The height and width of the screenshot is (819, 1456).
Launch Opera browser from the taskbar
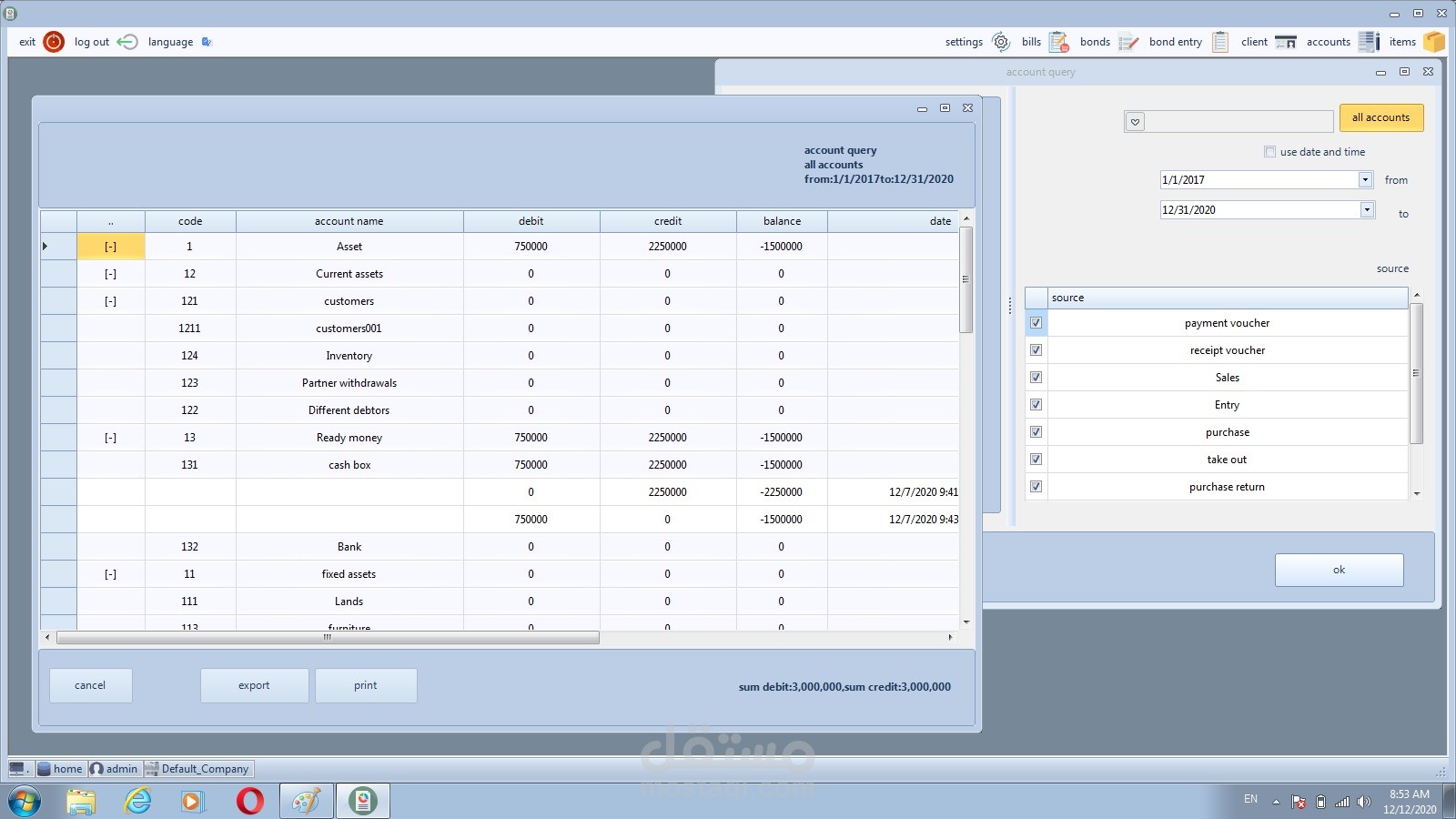[249, 802]
